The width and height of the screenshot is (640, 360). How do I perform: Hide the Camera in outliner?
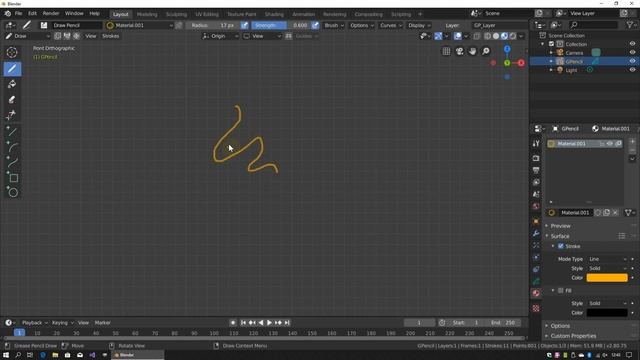tap(632, 53)
